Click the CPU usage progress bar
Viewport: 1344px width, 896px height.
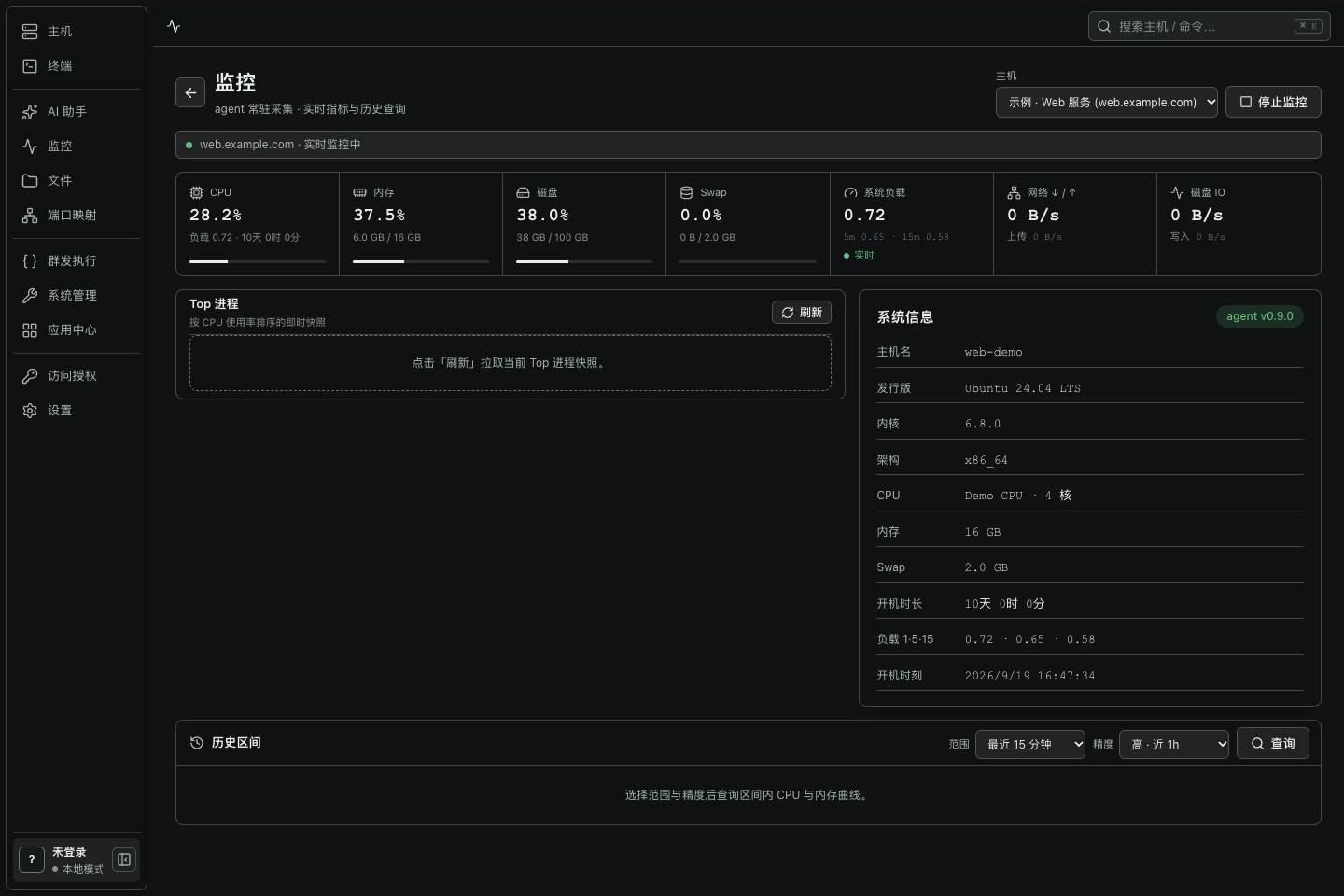point(258,261)
